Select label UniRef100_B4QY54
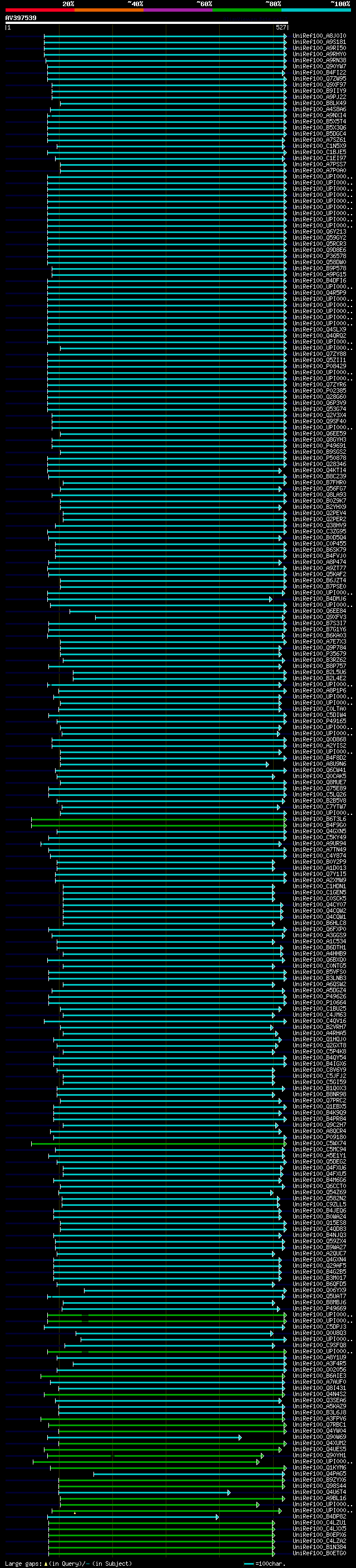This screenshot has width=356, height=1568. point(319,1057)
